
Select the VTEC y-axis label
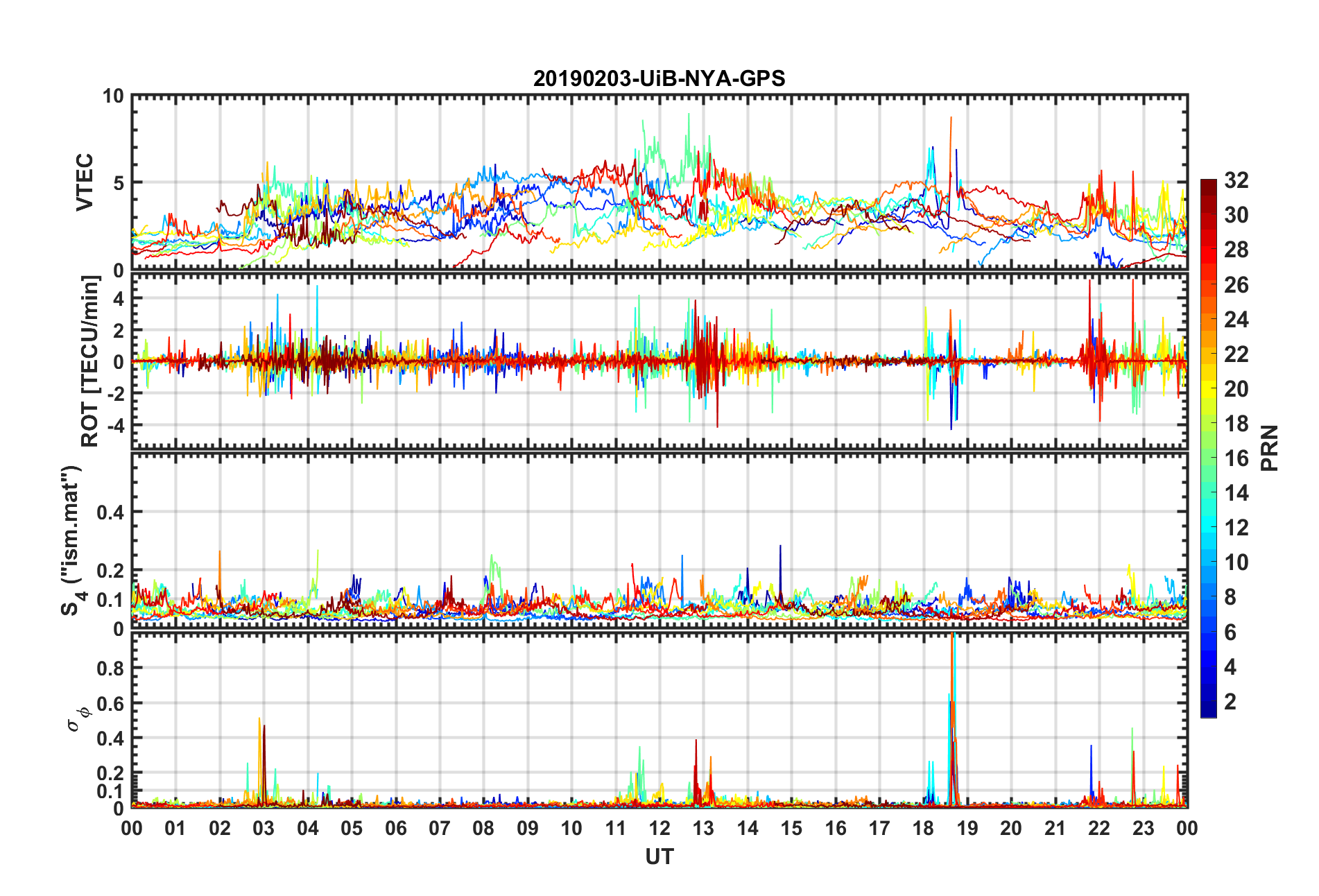85,182
